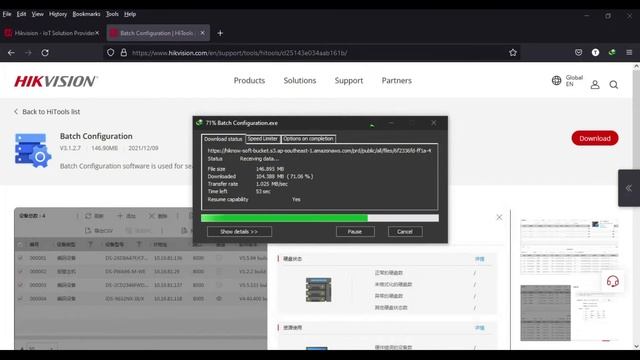
Task: Toggle checkbox for row 000002
Action: 20,271
